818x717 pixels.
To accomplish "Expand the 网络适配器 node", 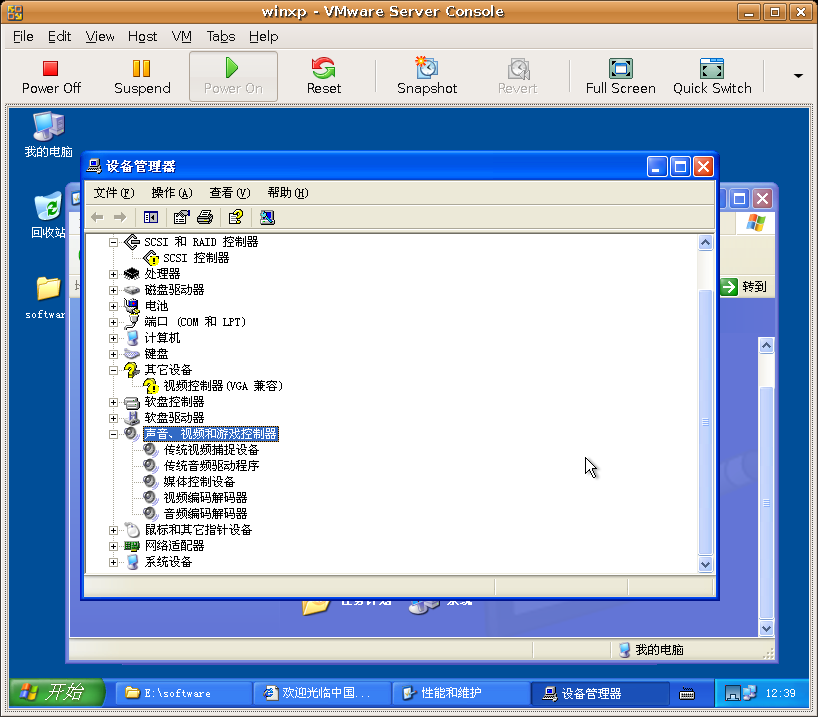I will click(113, 546).
